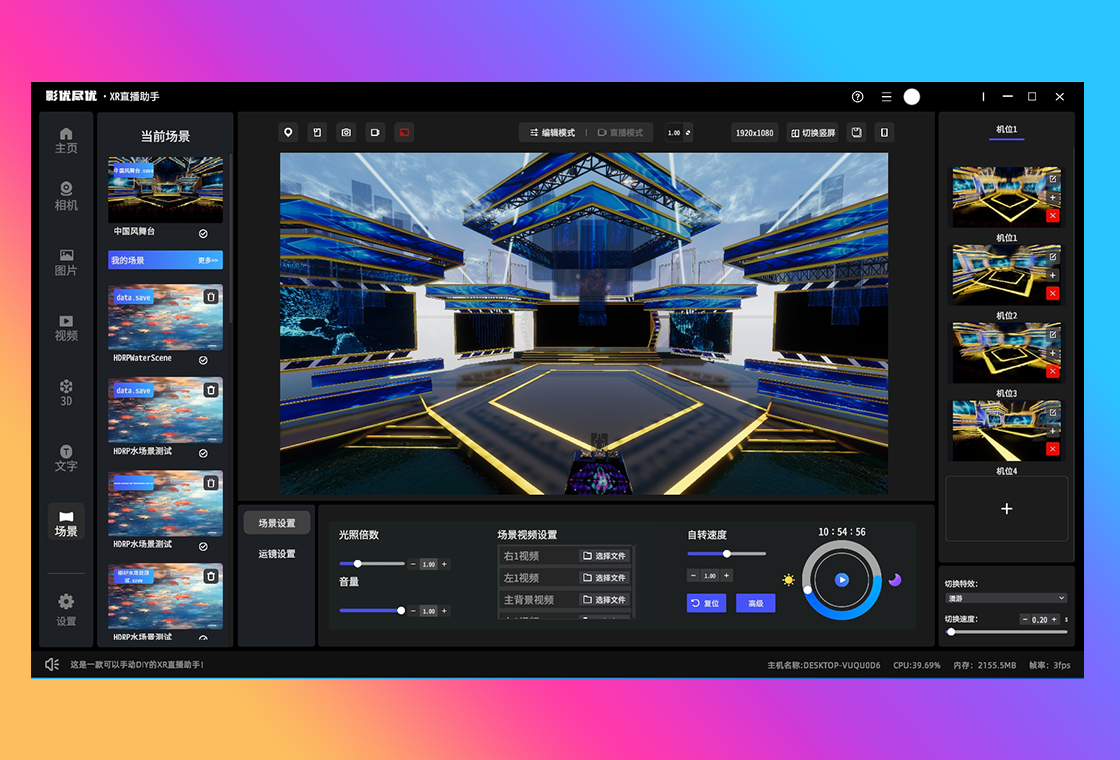Screen dimensions: 1120x760
Task: Select the 机位2 camera thumbnail
Action: coord(1006,275)
